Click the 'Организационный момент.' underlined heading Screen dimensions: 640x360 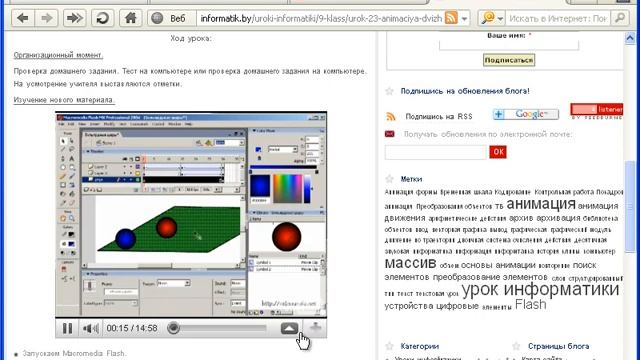[58, 55]
